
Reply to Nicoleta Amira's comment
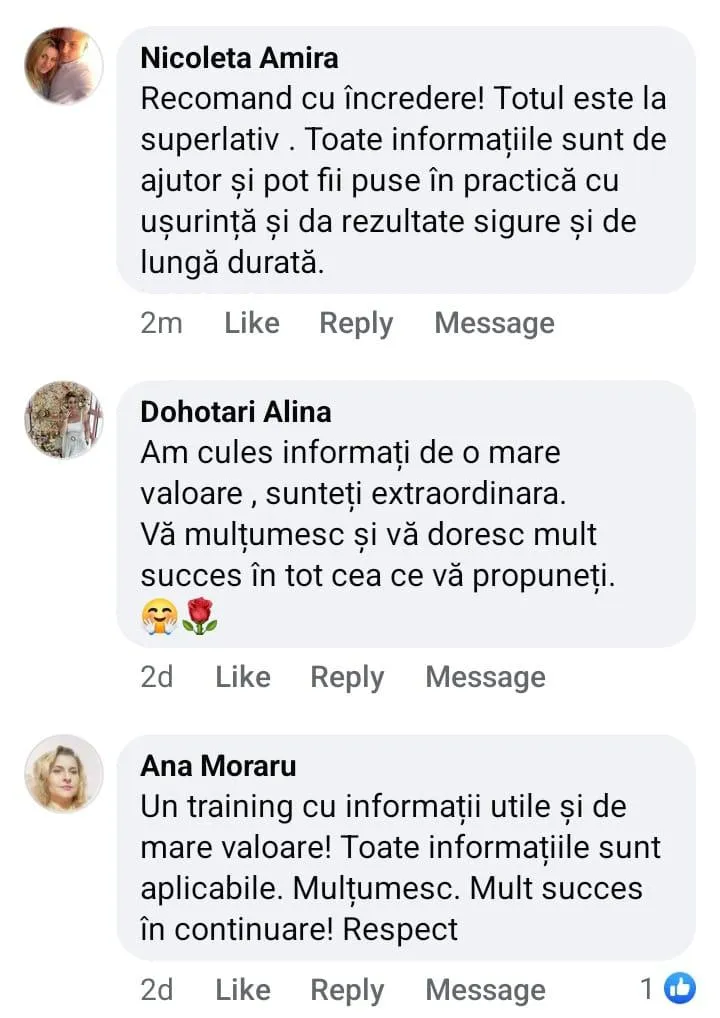coord(356,324)
